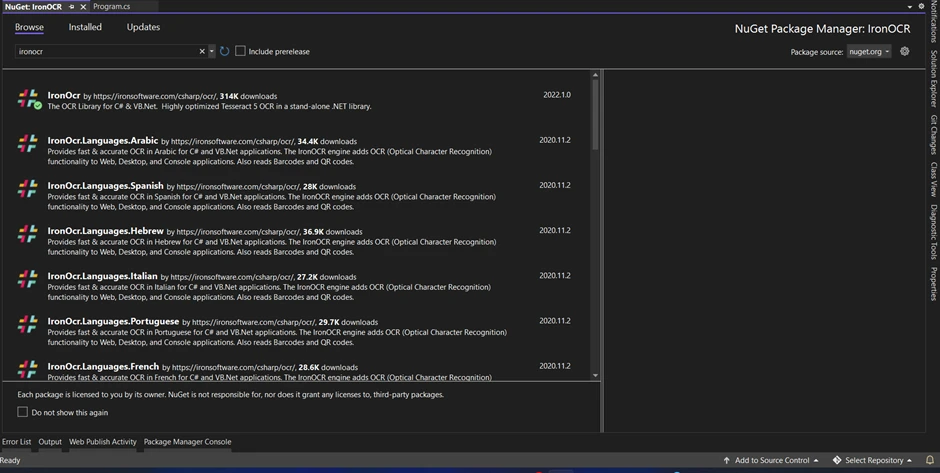This screenshot has width=940, height=473.
Task: Click the IronOcr.Languages.Arabic package icon
Action: [x=28, y=143]
